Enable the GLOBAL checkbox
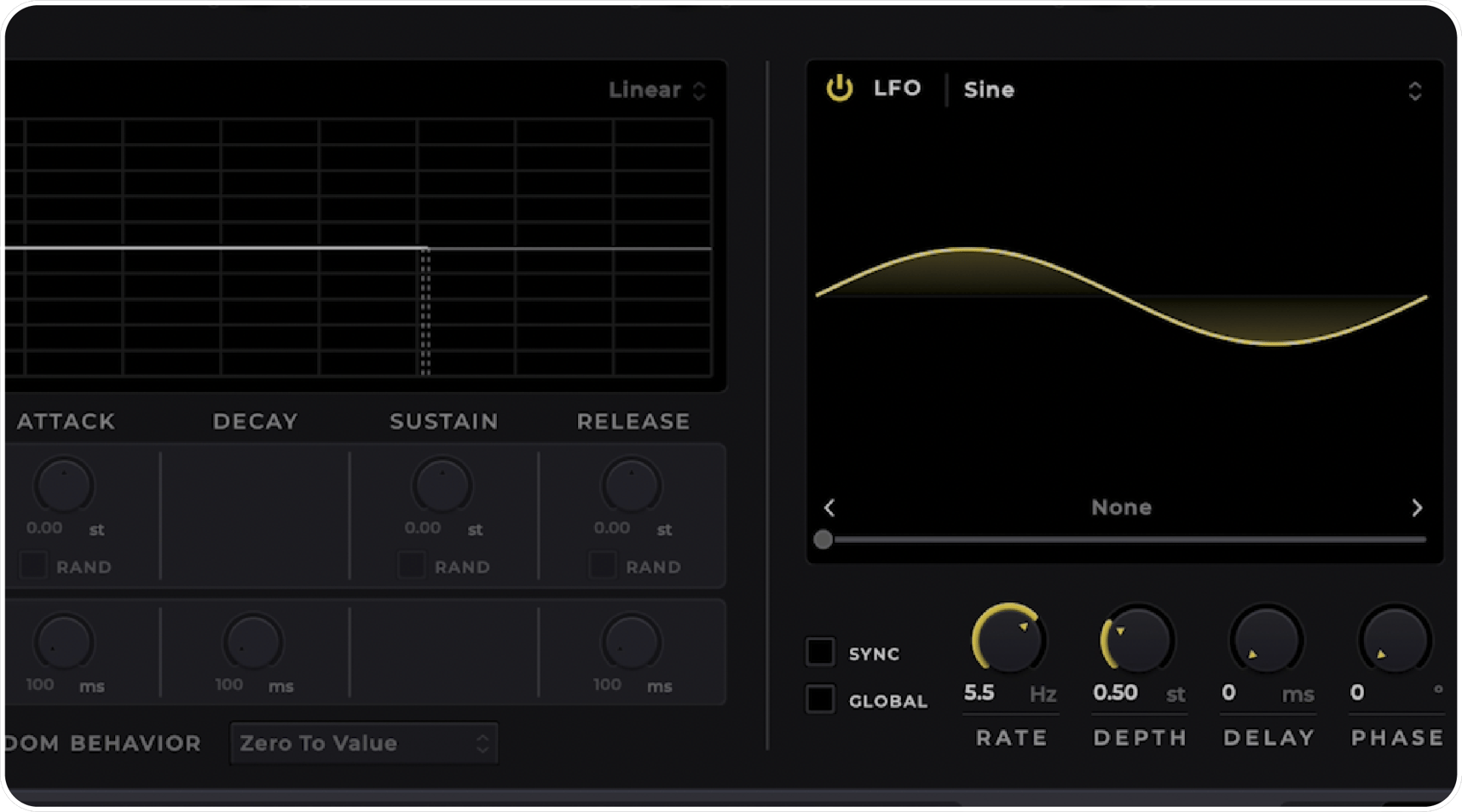 [820, 699]
